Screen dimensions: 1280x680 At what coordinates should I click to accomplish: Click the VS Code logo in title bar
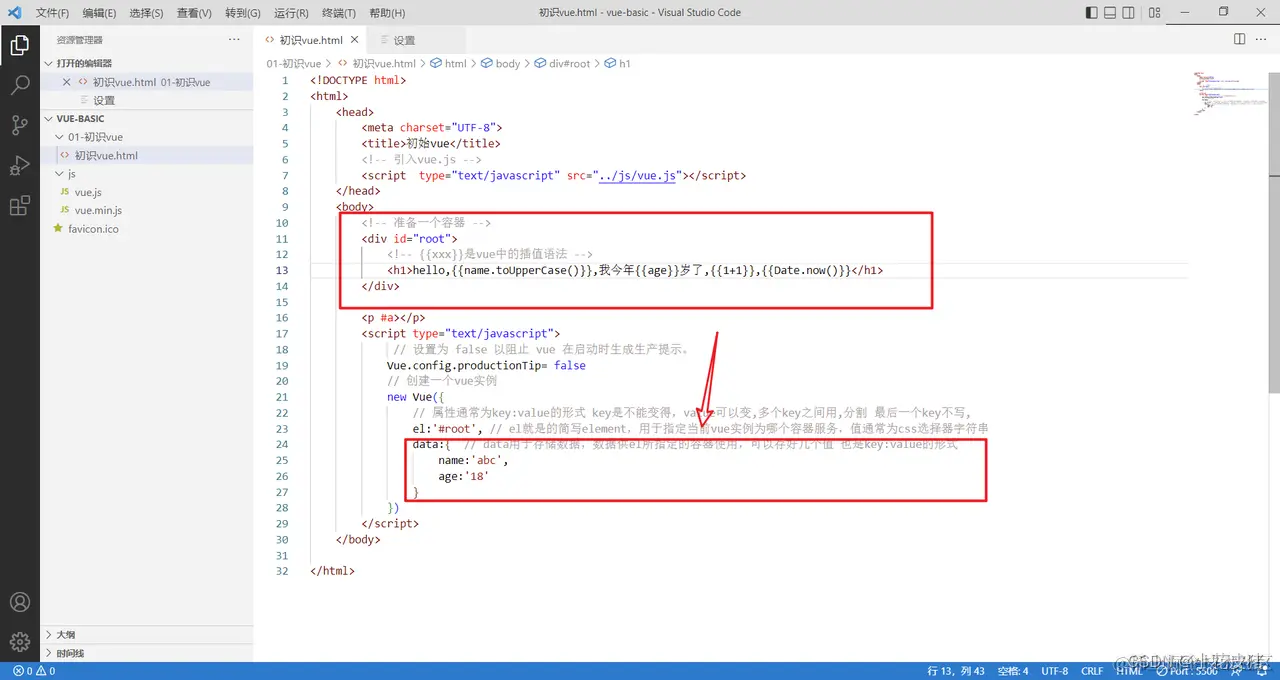(x=14, y=12)
